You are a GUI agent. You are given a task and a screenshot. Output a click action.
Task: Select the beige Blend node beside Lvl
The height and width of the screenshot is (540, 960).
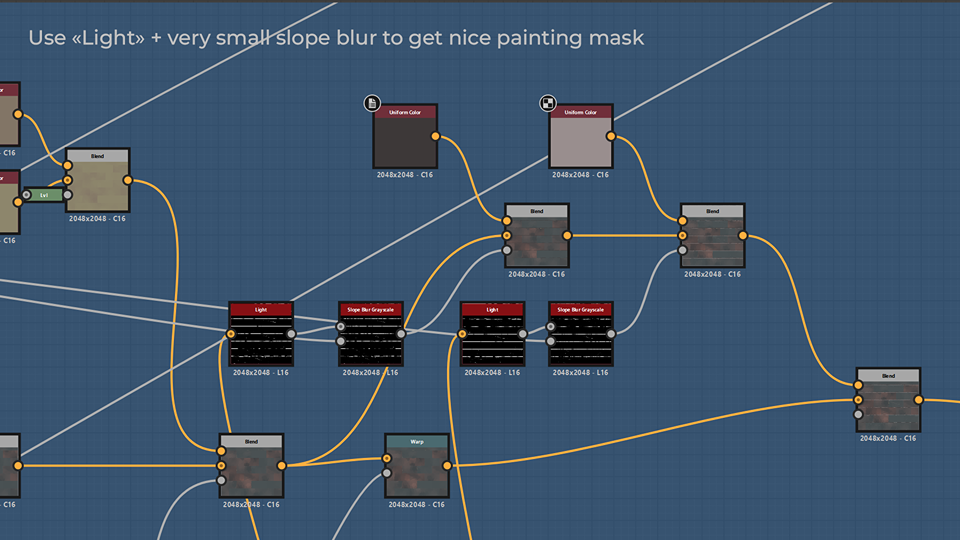point(97,181)
